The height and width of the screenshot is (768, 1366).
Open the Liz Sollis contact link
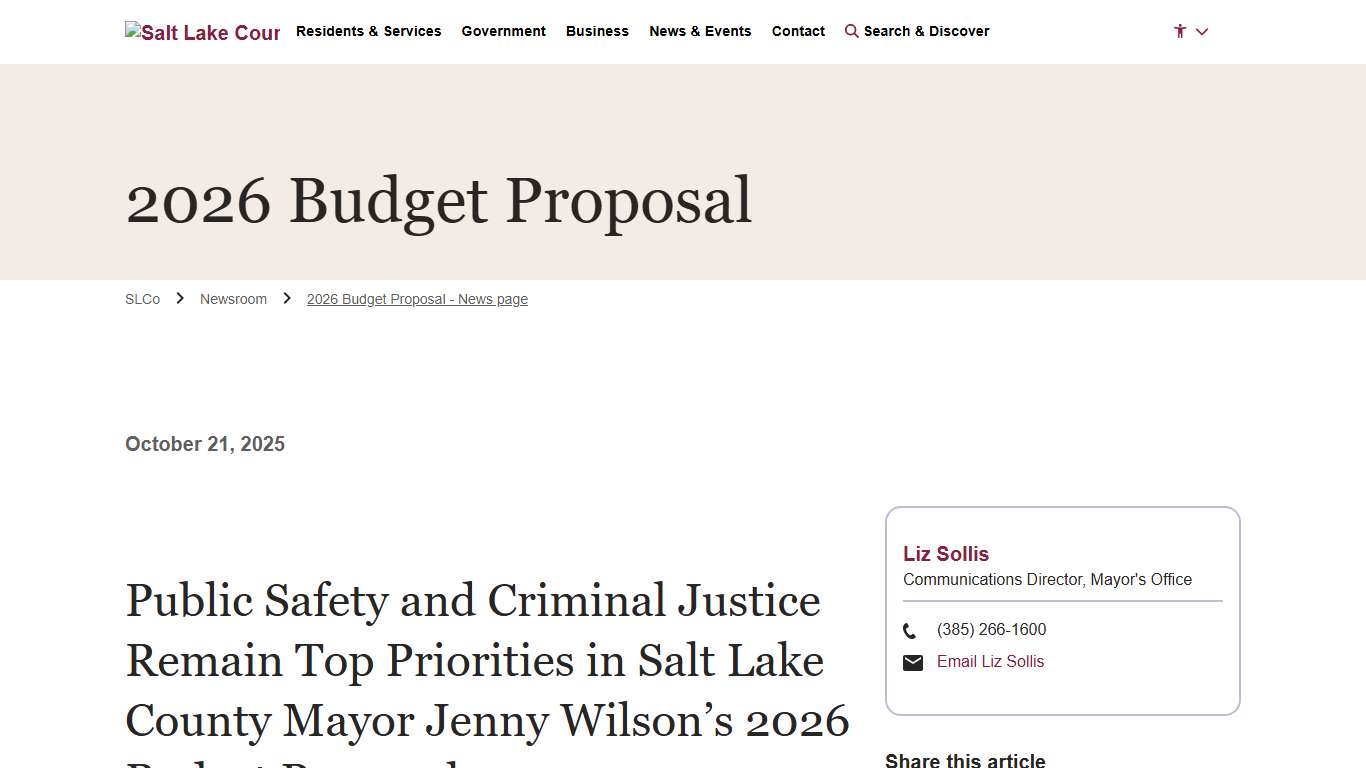point(945,554)
